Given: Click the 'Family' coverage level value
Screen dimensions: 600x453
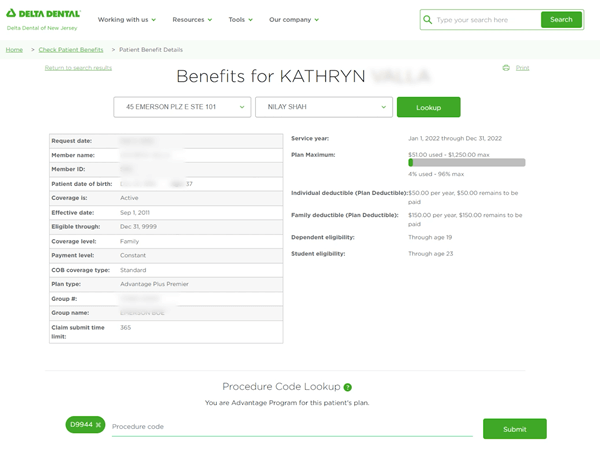Looking at the screenshot, I should click(129, 241).
